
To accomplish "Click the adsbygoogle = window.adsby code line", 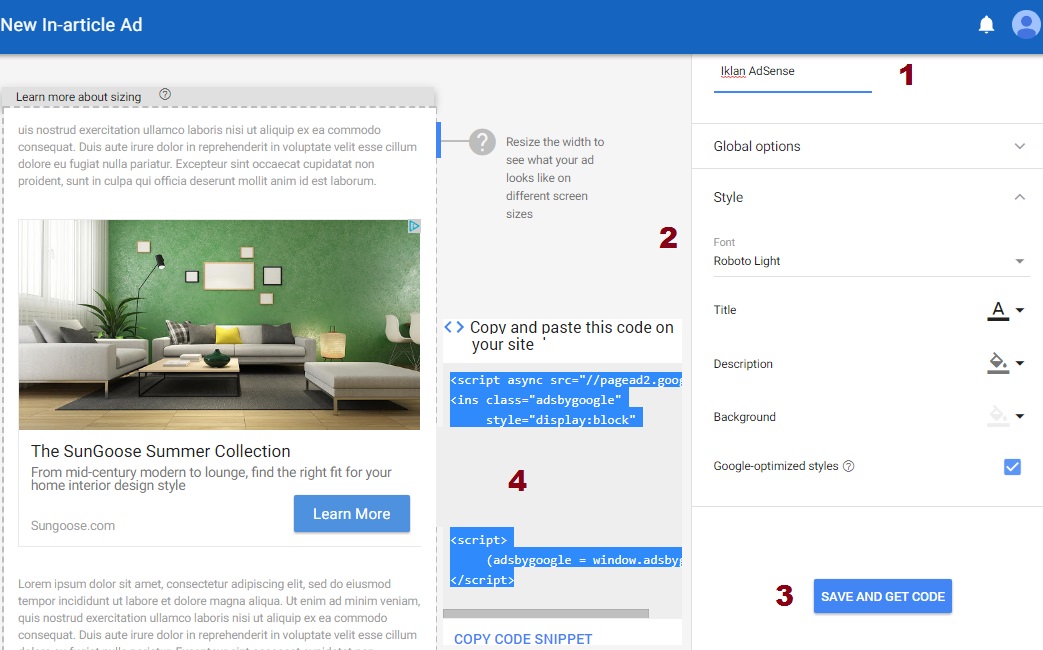I will point(584,560).
